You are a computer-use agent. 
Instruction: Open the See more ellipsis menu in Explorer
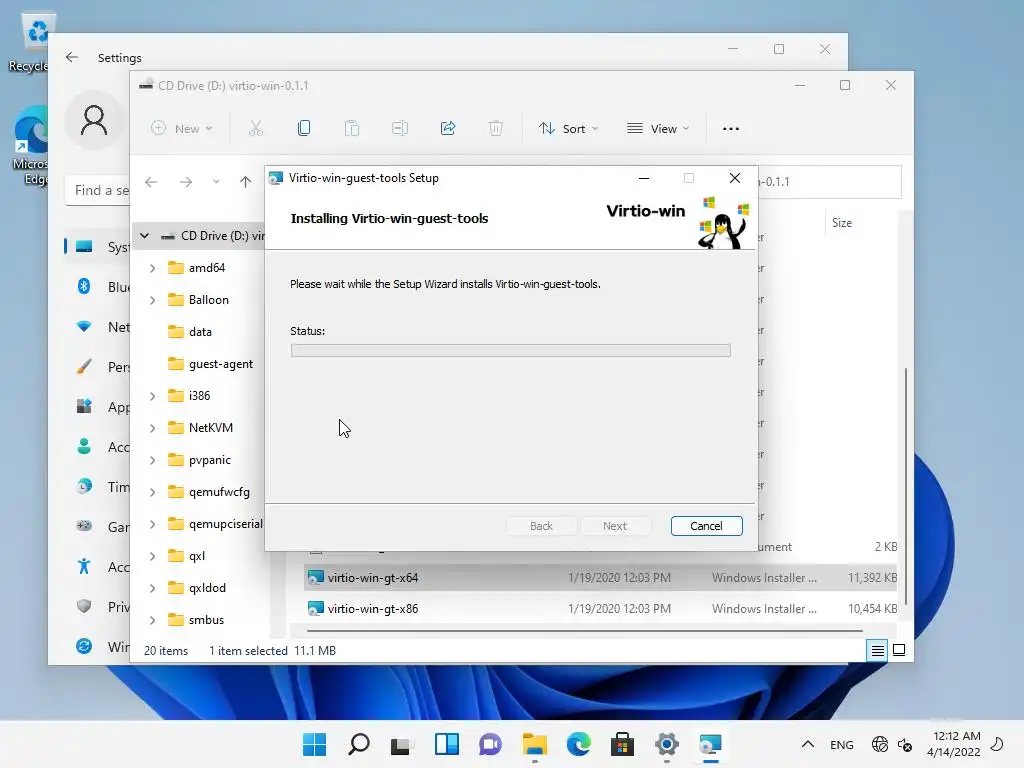pyautogui.click(x=731, y=129)
